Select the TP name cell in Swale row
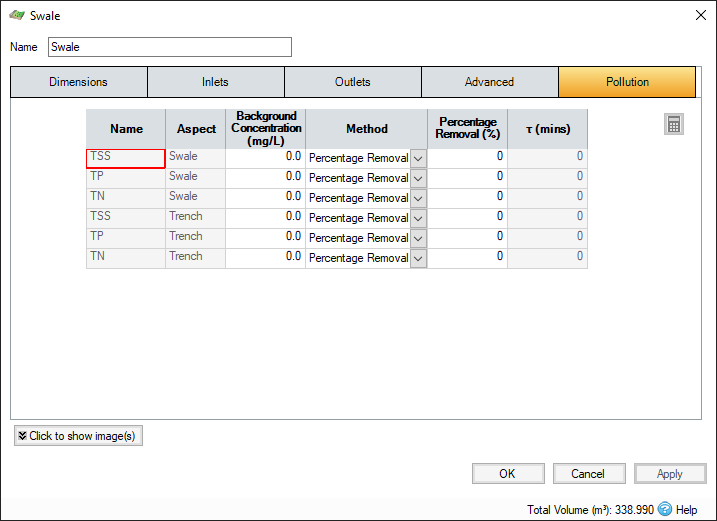Image resolution: width=717 pixels, height=521 pixels. tap(126, 178)
